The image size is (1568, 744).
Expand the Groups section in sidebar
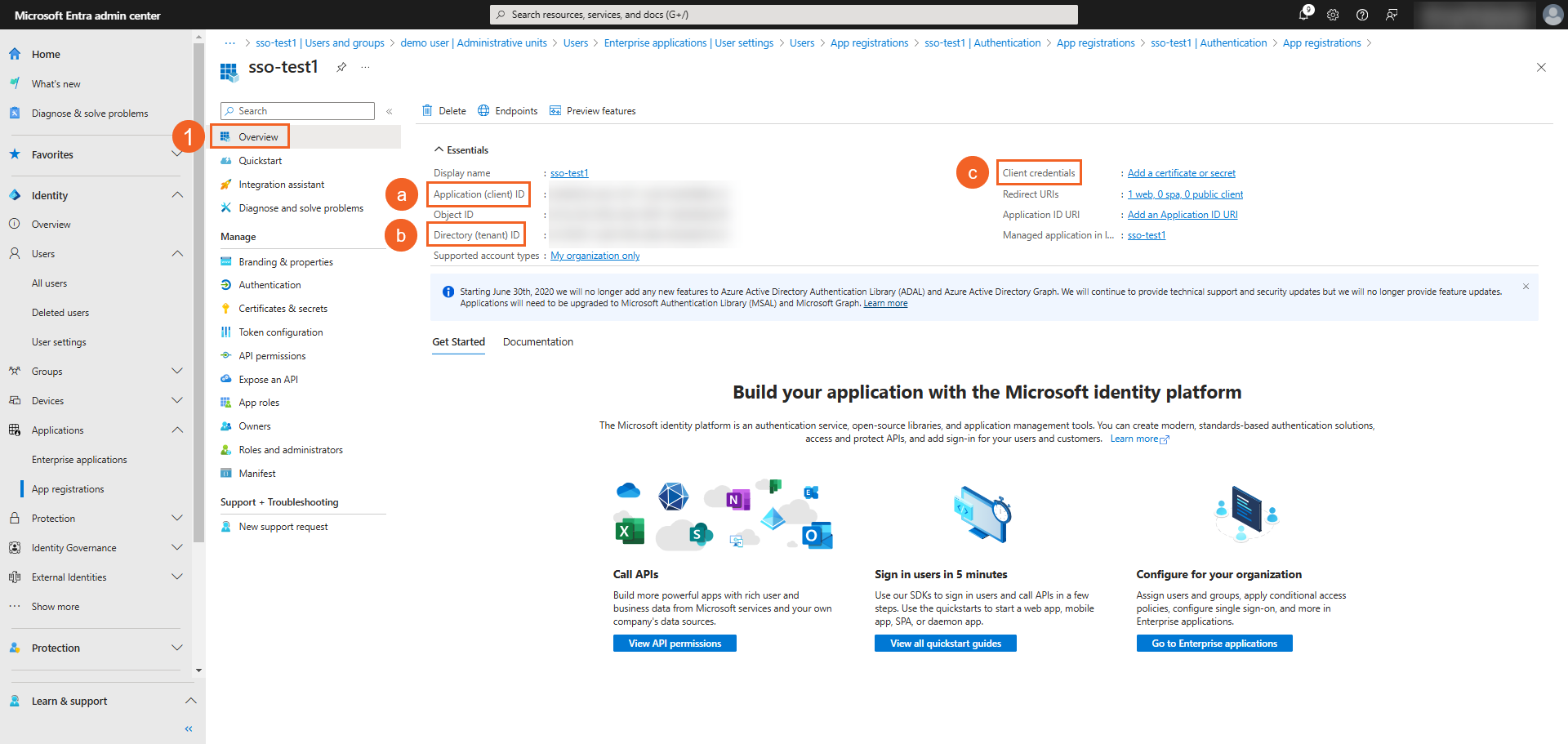point(177,372)
